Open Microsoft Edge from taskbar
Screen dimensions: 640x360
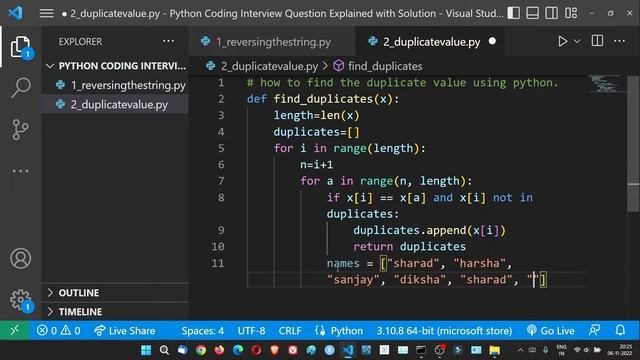coord(238,350)
